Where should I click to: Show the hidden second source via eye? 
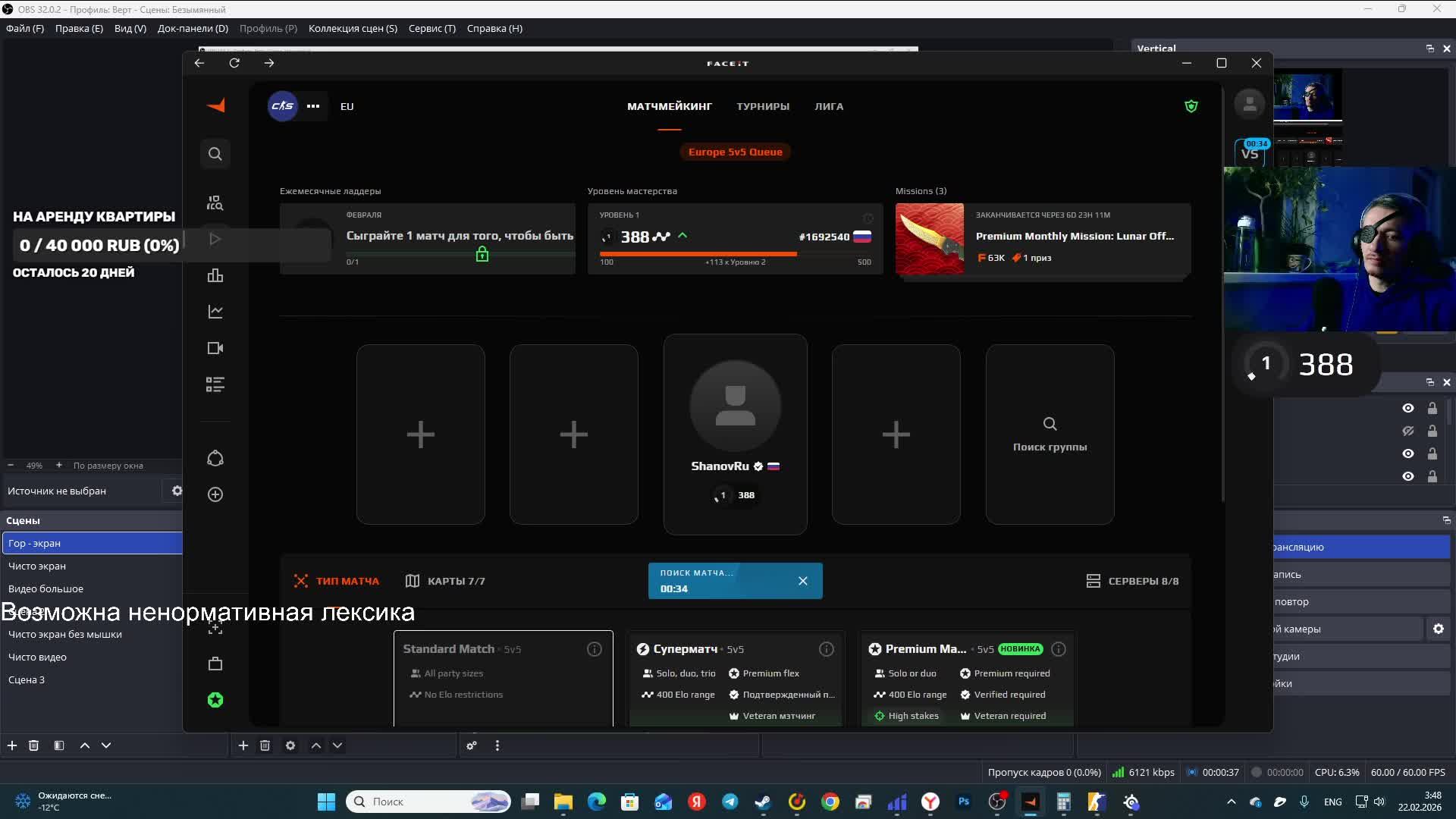pos(1408,431)
